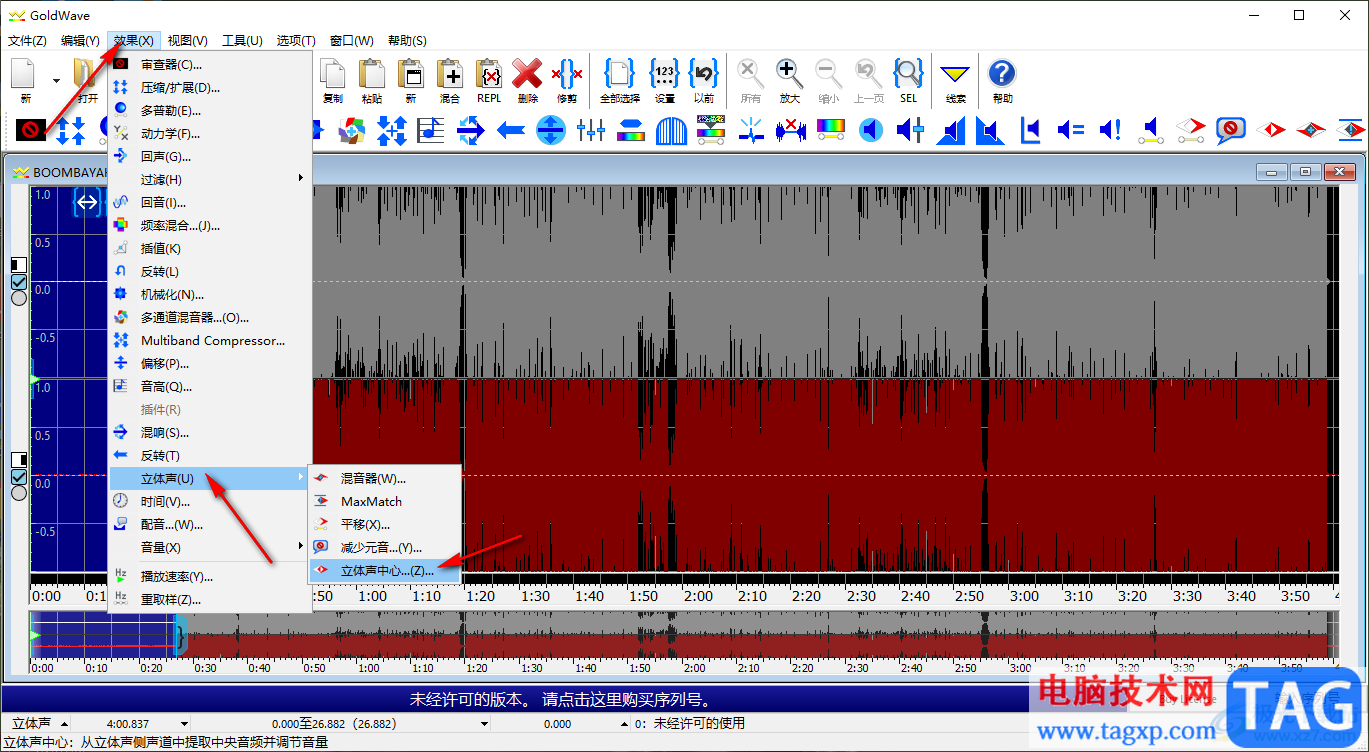Viewport: 1369px width, 752px height.
Task: Click the SEL zoom selection icon
Action: (x=907, y=75)
